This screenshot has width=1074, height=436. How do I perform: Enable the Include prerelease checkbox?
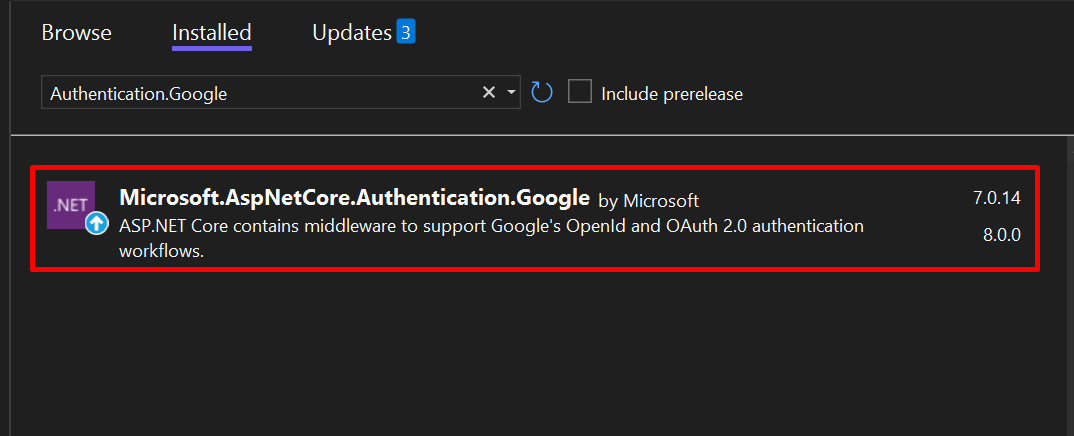click(579, 92)
